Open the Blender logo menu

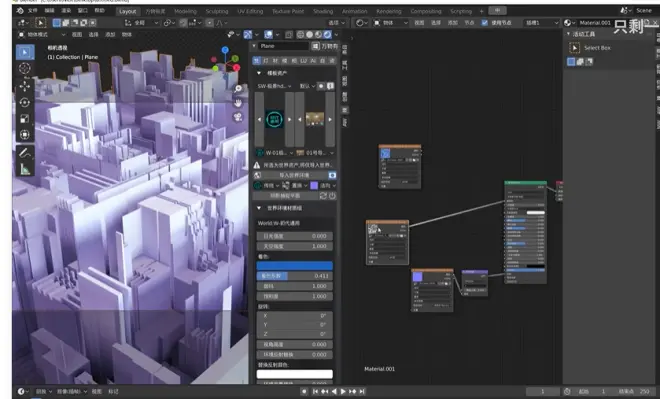pos(19,11)
